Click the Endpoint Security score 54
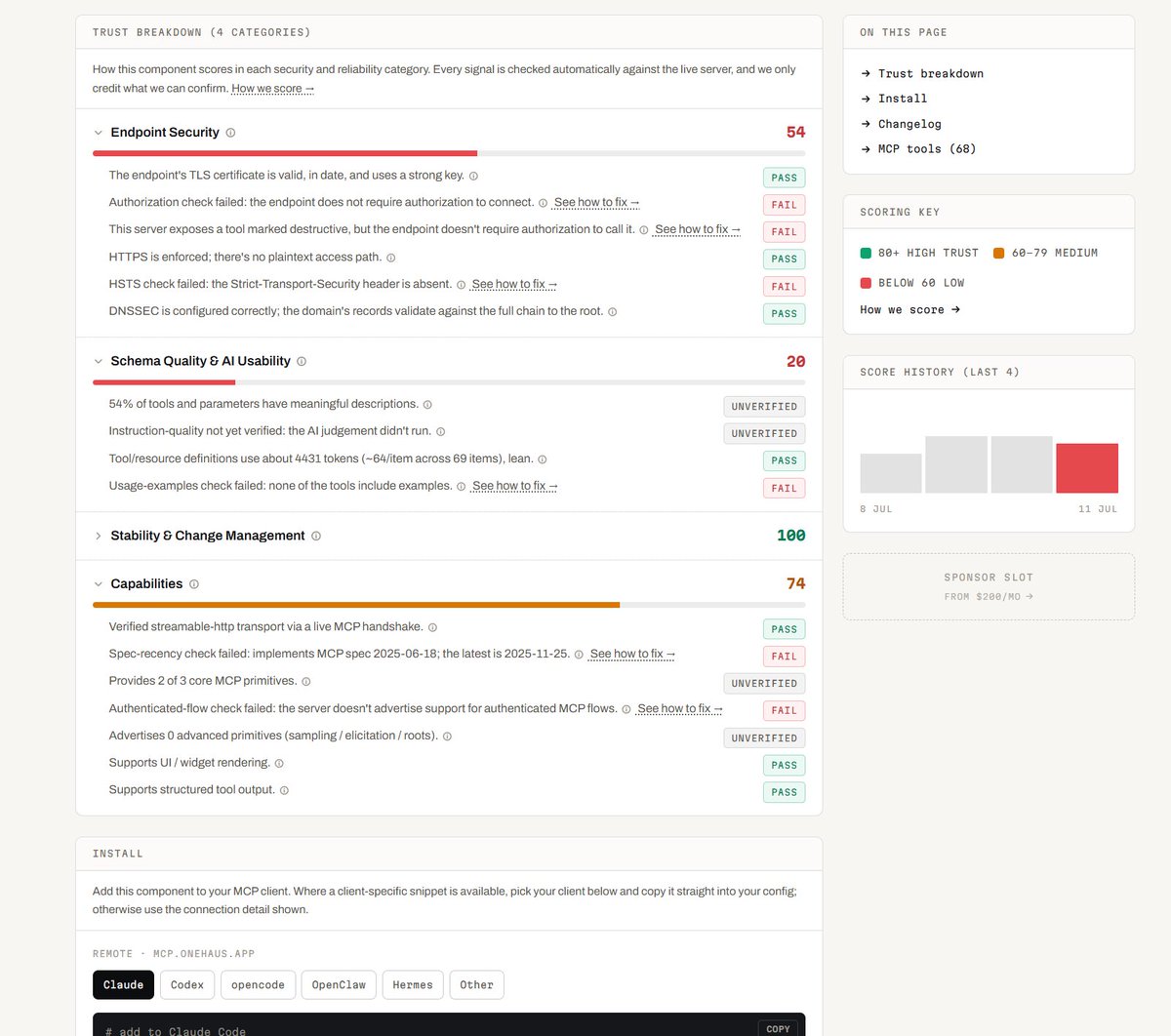Screen dimensions: 1171x1036 point(796,133)
